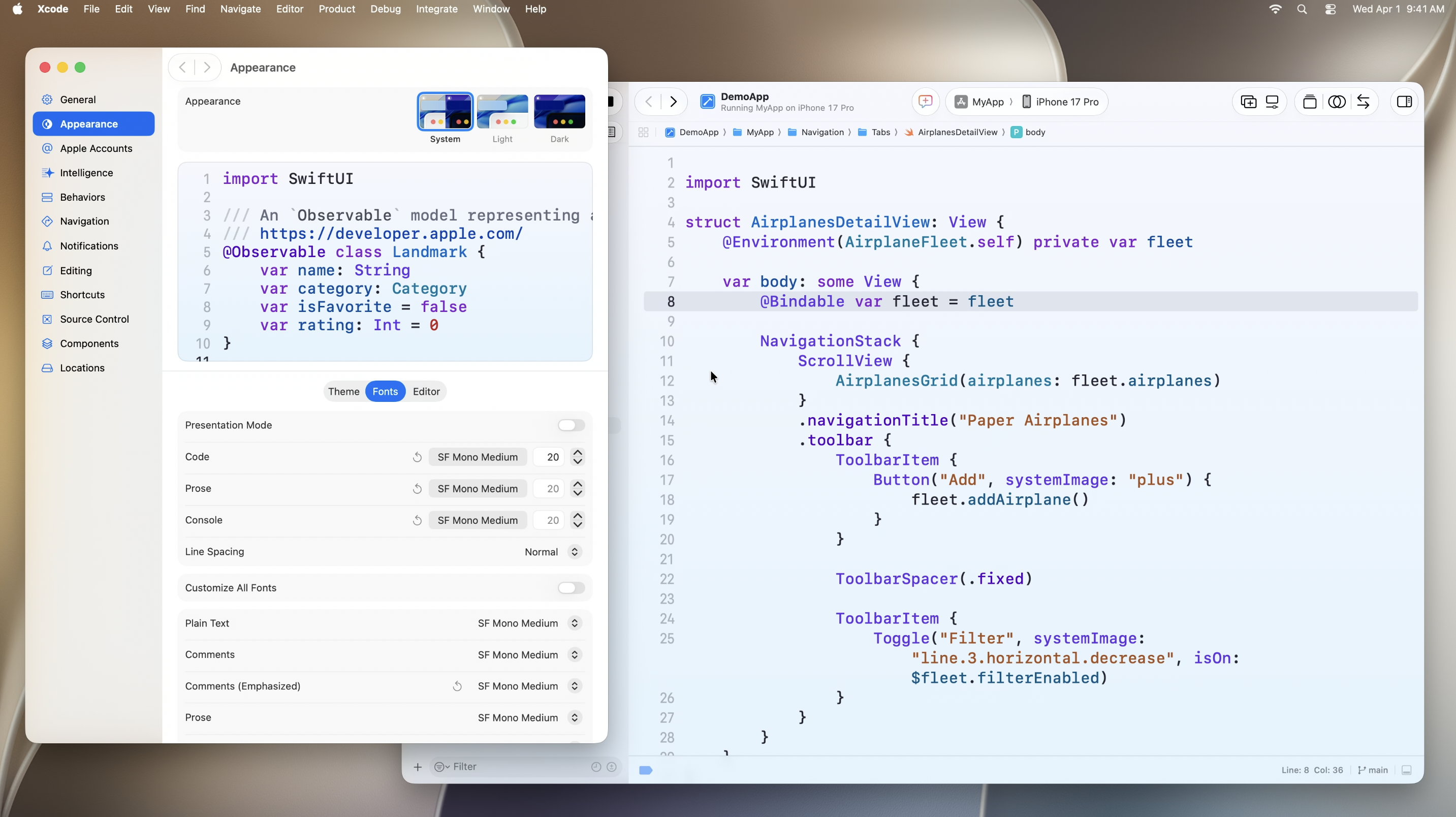Screen dimensions: 1456x817
Task: Select the Dark appearance option
Action: 559,119
